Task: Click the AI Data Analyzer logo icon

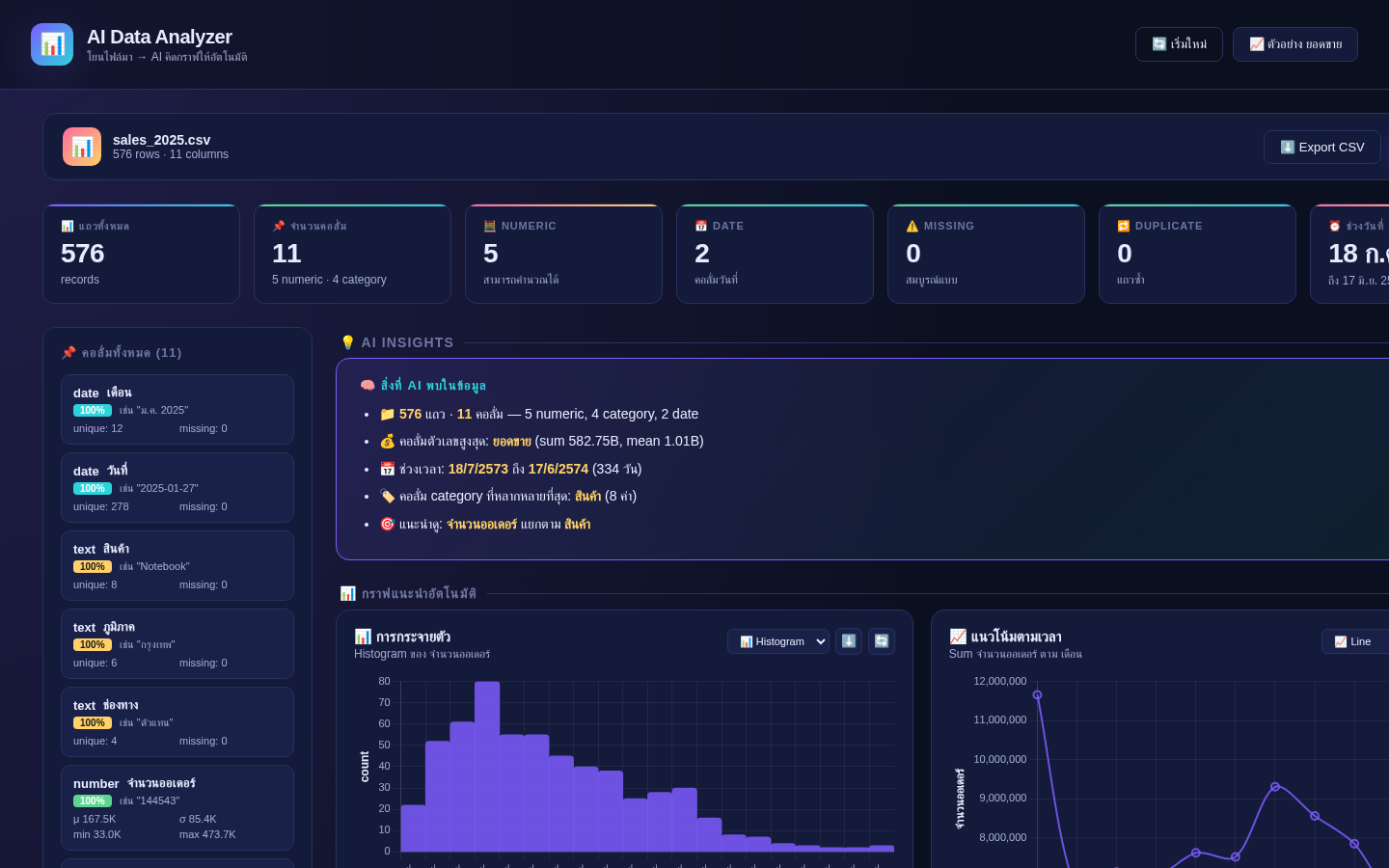Action: click(52, 44)
